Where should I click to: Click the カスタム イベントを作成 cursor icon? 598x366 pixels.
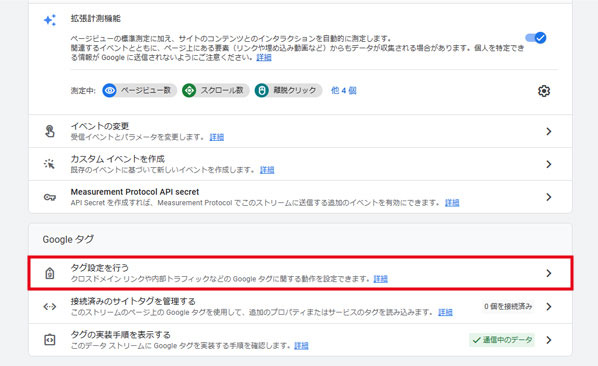pyautogui.click(x=50, y=164)
